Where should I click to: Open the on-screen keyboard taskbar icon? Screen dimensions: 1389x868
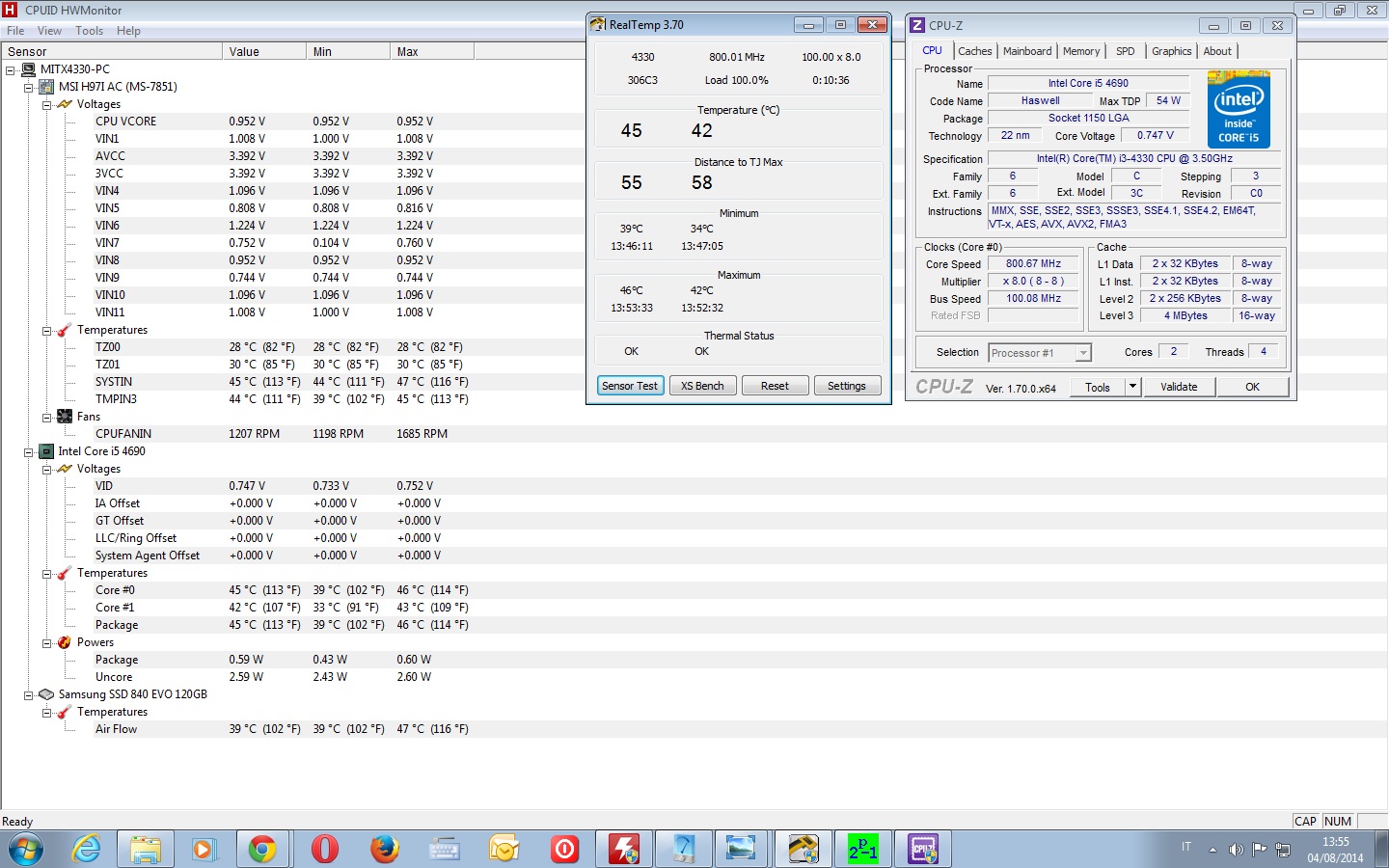tap(445, 849)
